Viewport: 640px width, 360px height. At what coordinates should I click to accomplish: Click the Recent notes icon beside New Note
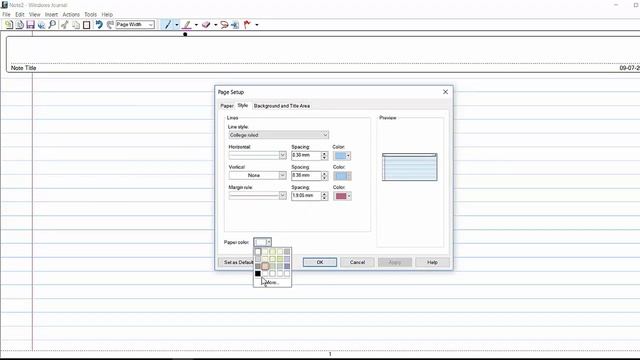pyautogui.click(x=19, y=25)
